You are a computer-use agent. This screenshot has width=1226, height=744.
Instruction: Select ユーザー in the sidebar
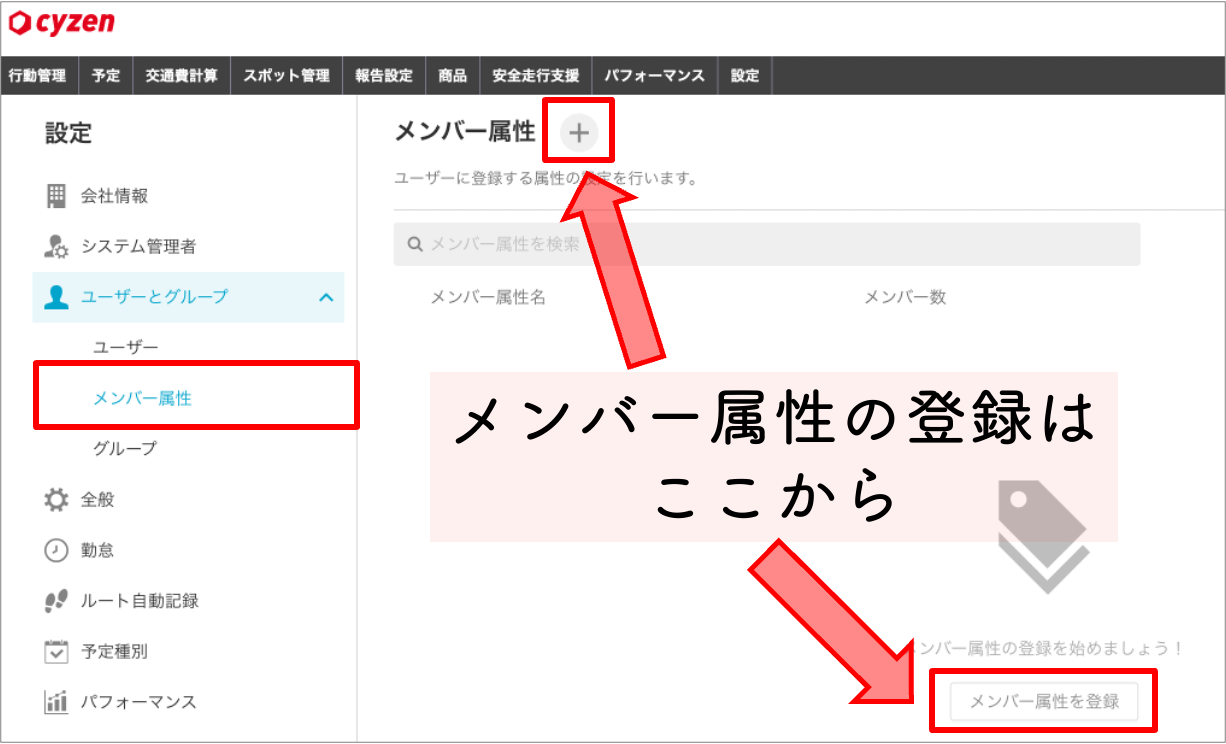[126, 347]
